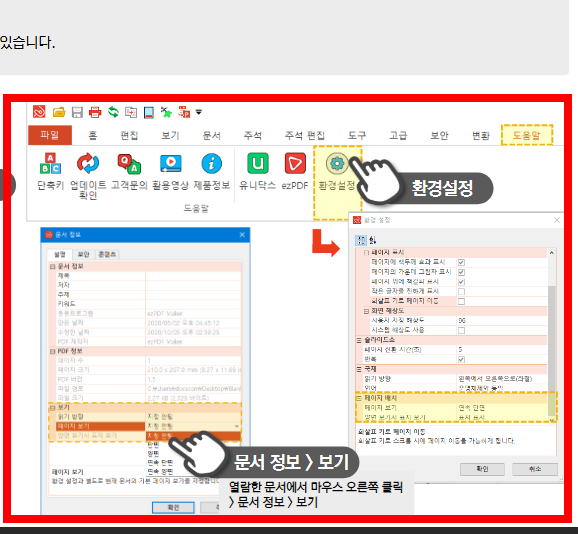Image resolution: width=578 pixels, height=534 pixels.
Task: Collapse 슬라이드쇼 group
Action: point(359,340)
